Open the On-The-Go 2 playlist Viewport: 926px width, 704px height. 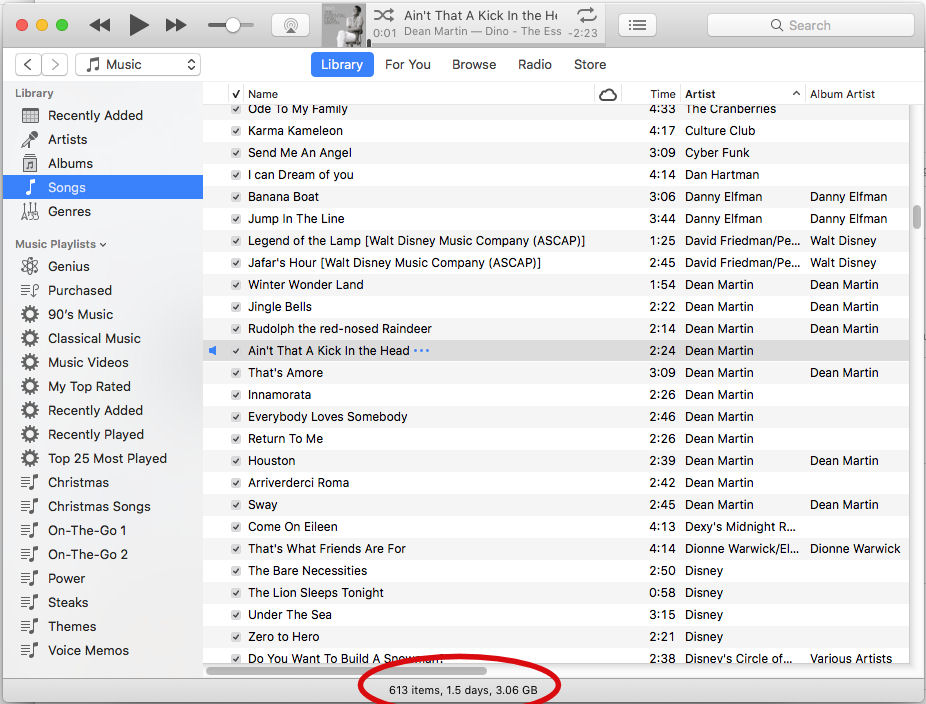(x=103, y=555)
